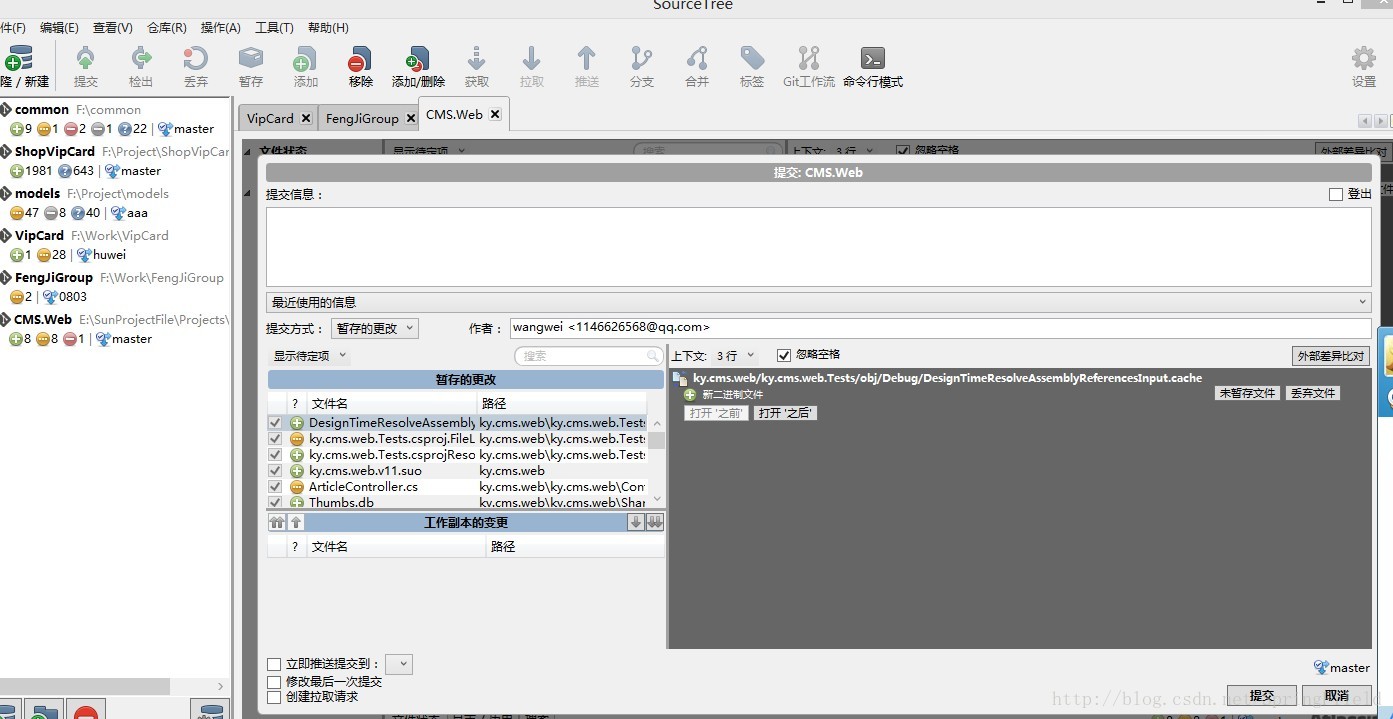Click the 丢弃 (Discard) toolbar icon

tap(196, 66)
